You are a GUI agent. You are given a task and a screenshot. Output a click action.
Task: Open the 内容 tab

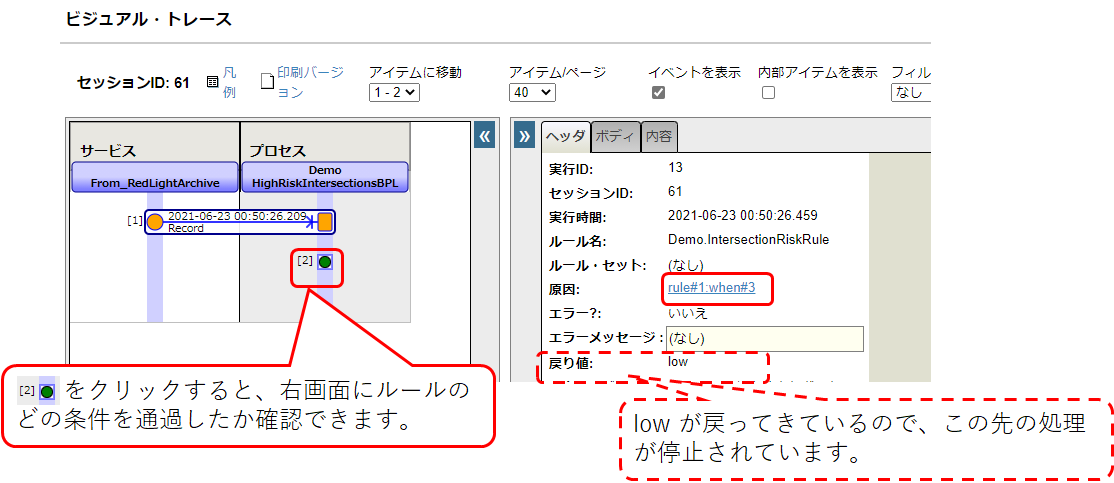point(658,136)
